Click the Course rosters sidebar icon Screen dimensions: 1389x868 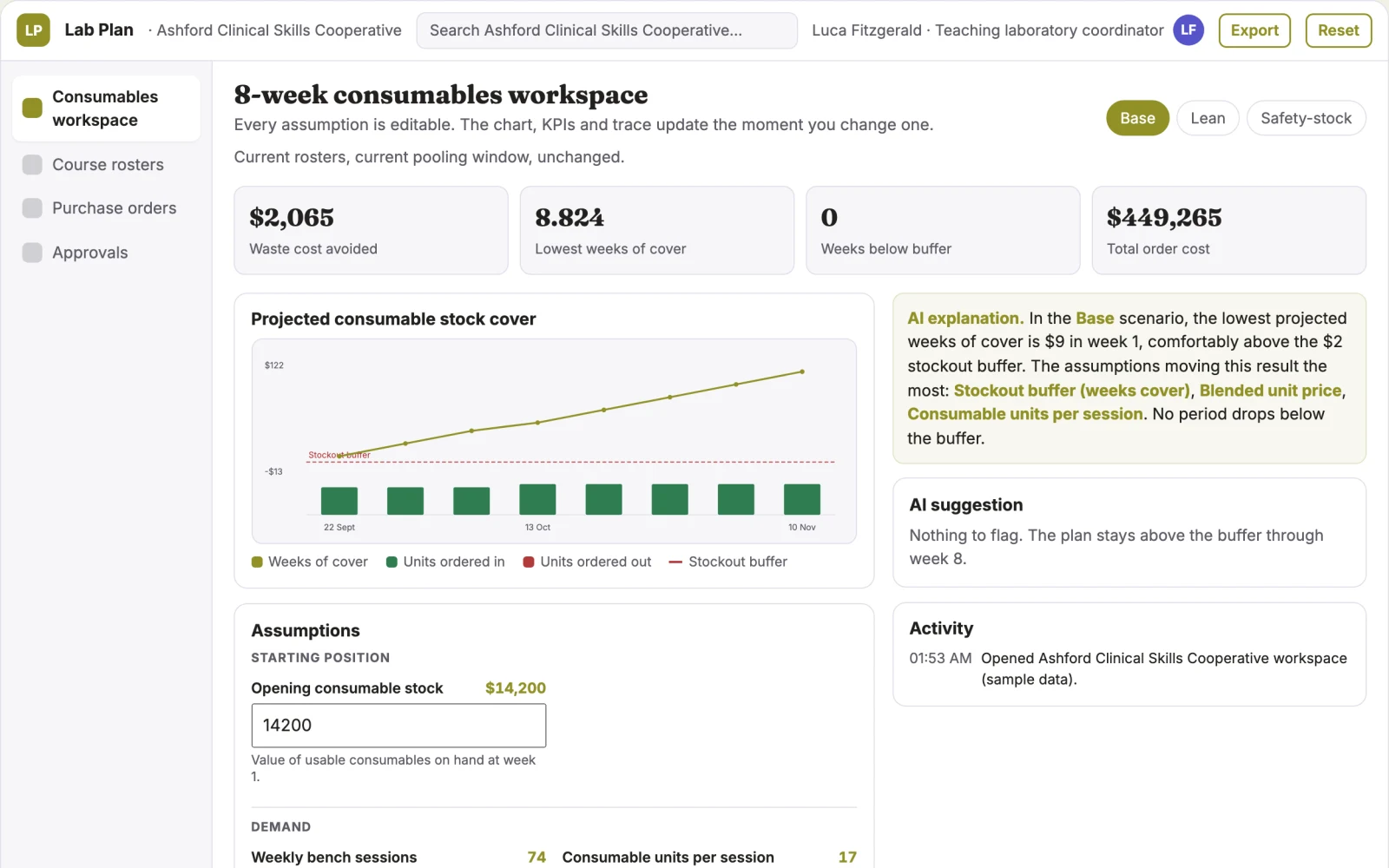pos(32,165)
